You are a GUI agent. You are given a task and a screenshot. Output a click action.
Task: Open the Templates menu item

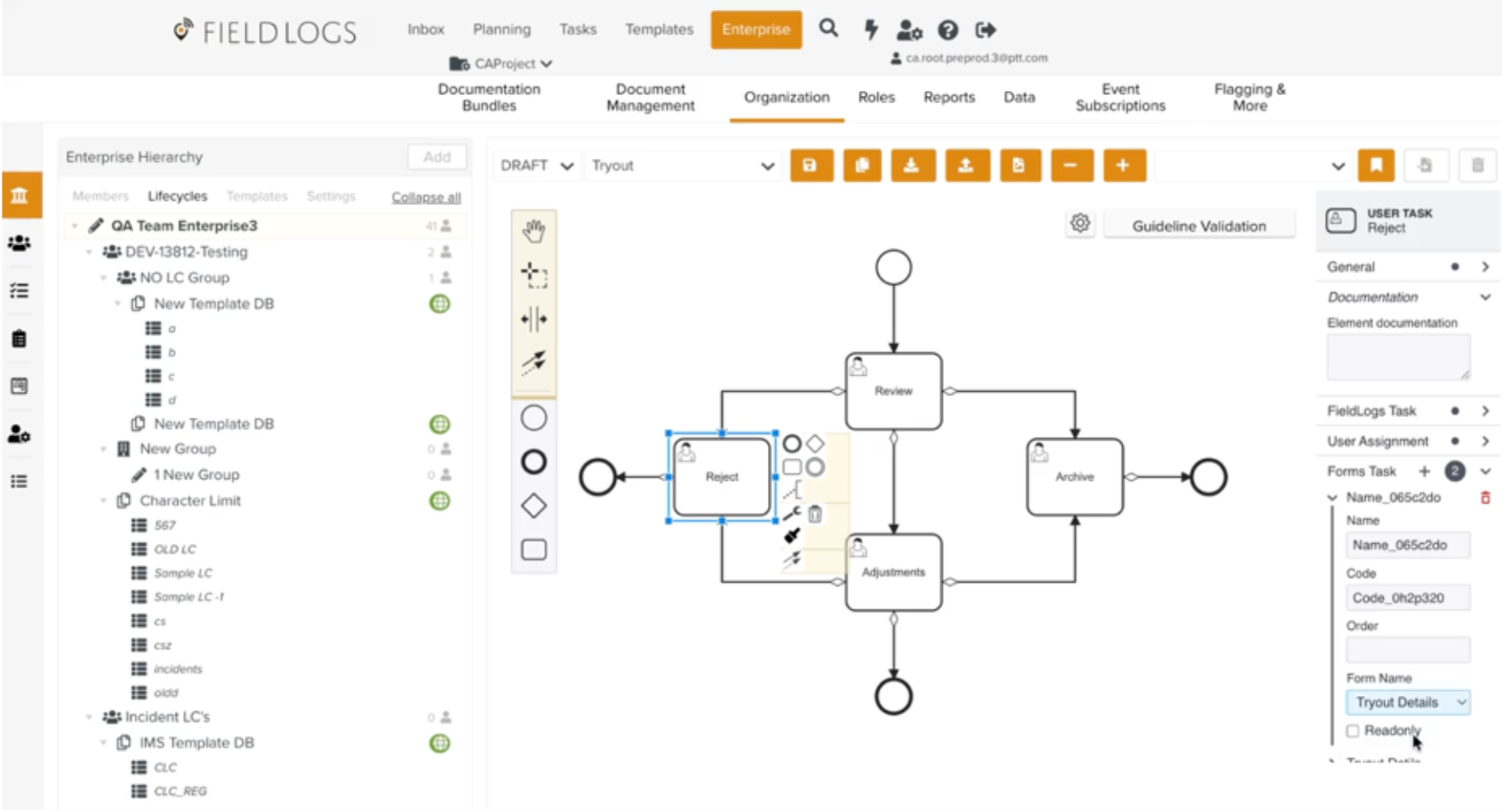point(658,29)
